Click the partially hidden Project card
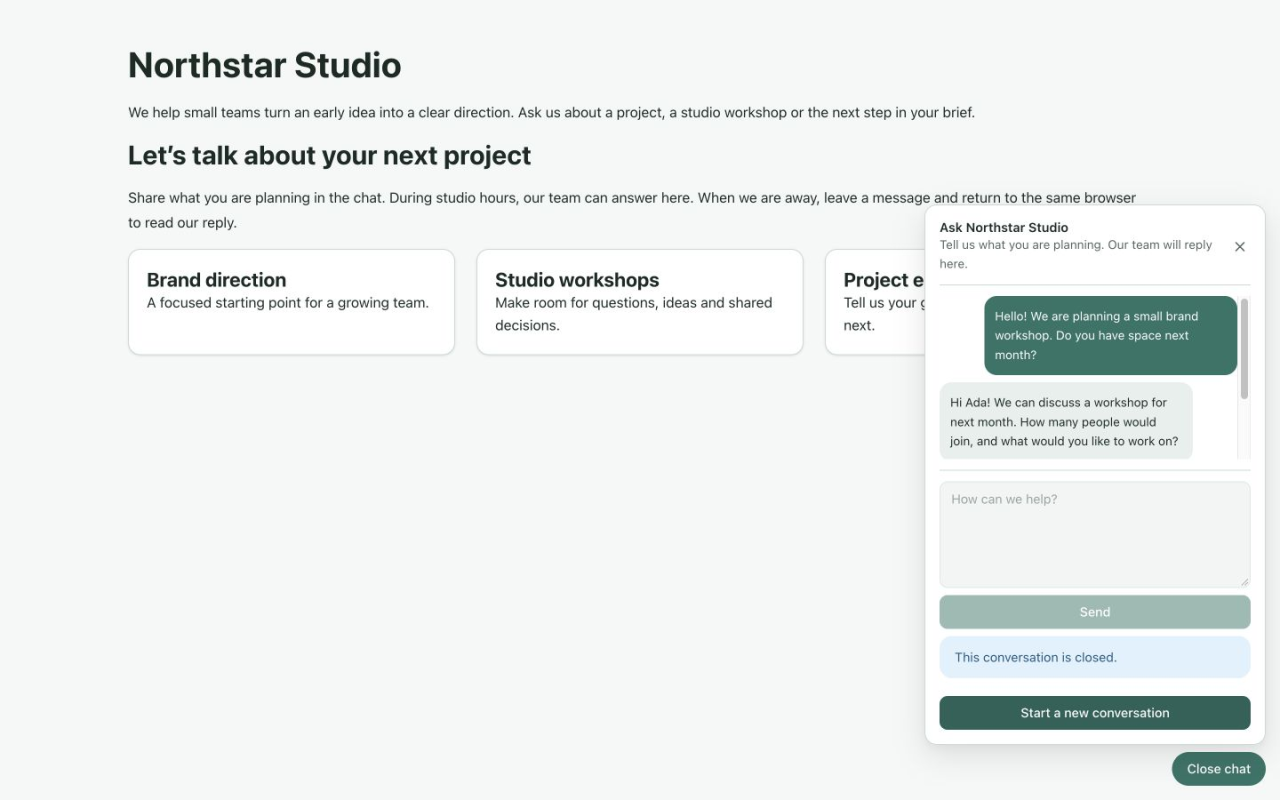Image resolution: width=1280 pixels, height=800 pixels. (875, 302)
